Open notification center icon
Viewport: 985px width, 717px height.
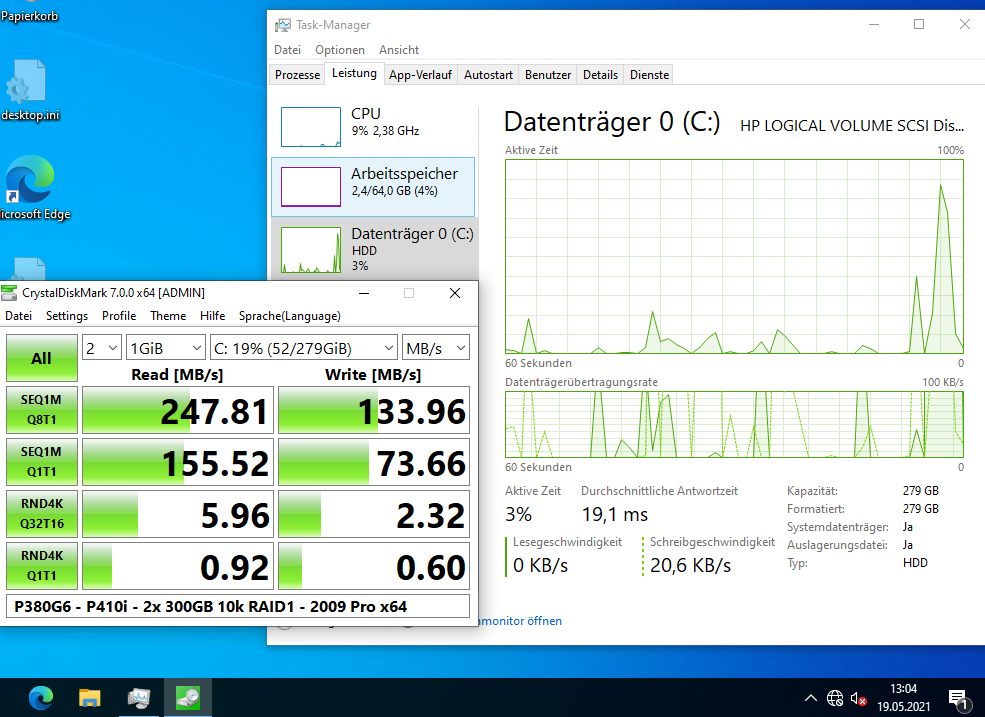[958, 699]
